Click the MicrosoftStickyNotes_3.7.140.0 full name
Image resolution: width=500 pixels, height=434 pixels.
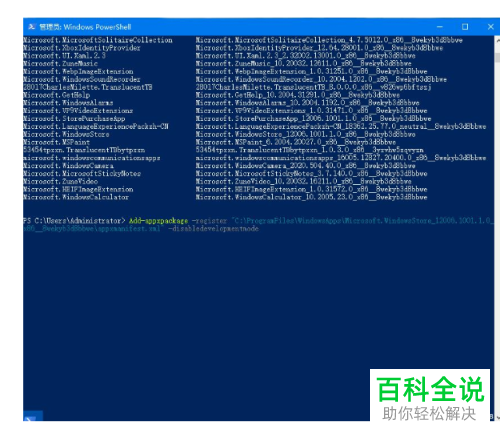(311, 174)
